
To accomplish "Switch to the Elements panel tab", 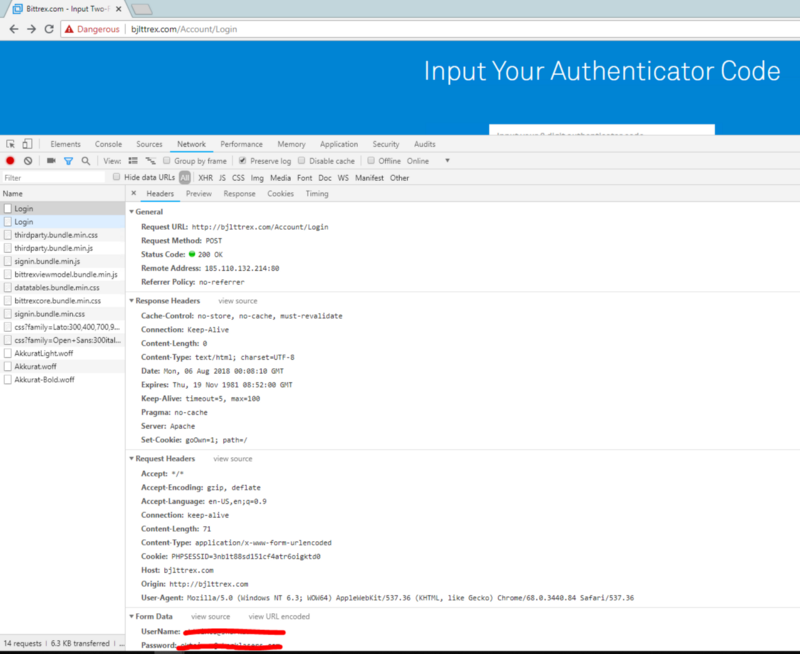I will pyautogui.click(x=65, y=144).
